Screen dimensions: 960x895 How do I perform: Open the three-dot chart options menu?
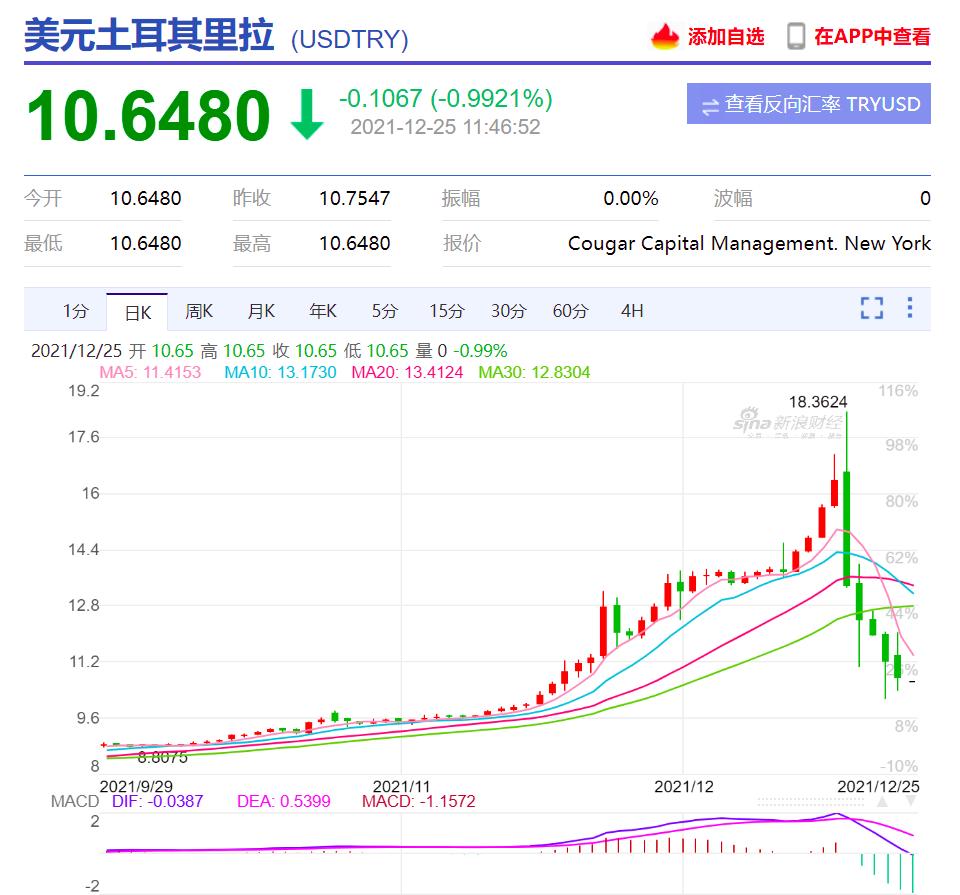tap(910, 308)
